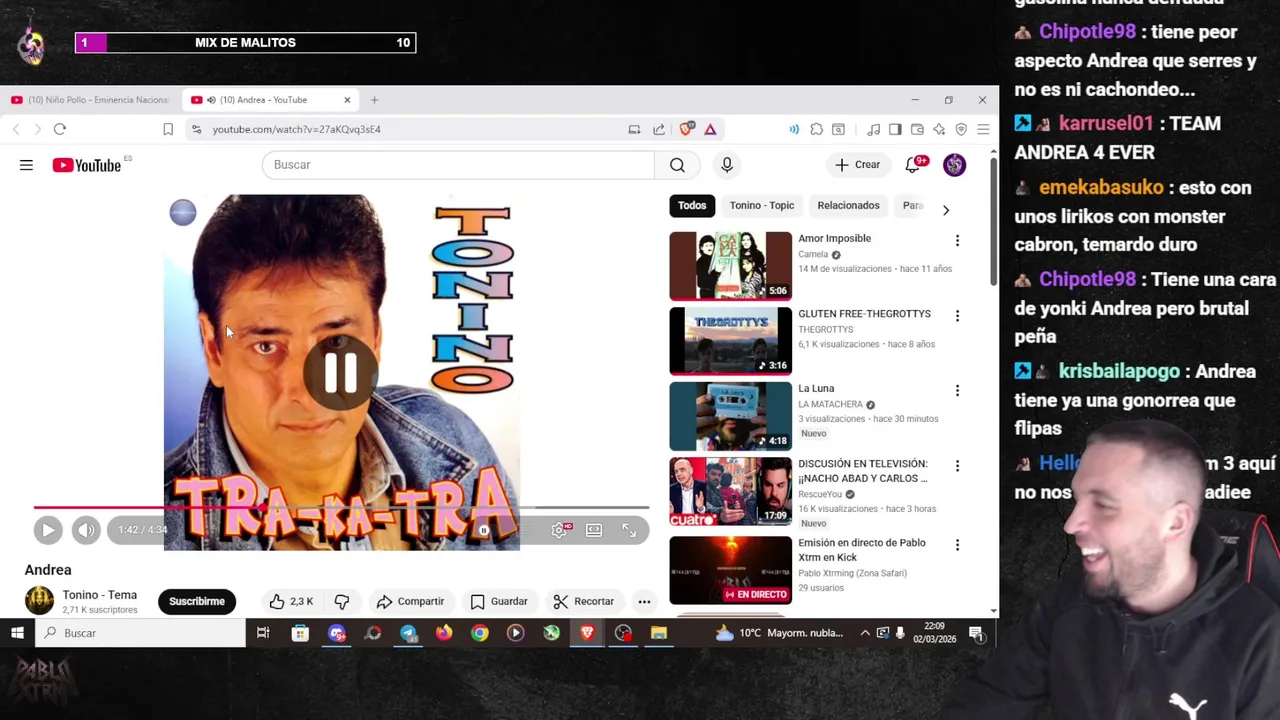Switch to the Niño Pollo browser tab
The image size is (1280, 720).
point(91,100)
